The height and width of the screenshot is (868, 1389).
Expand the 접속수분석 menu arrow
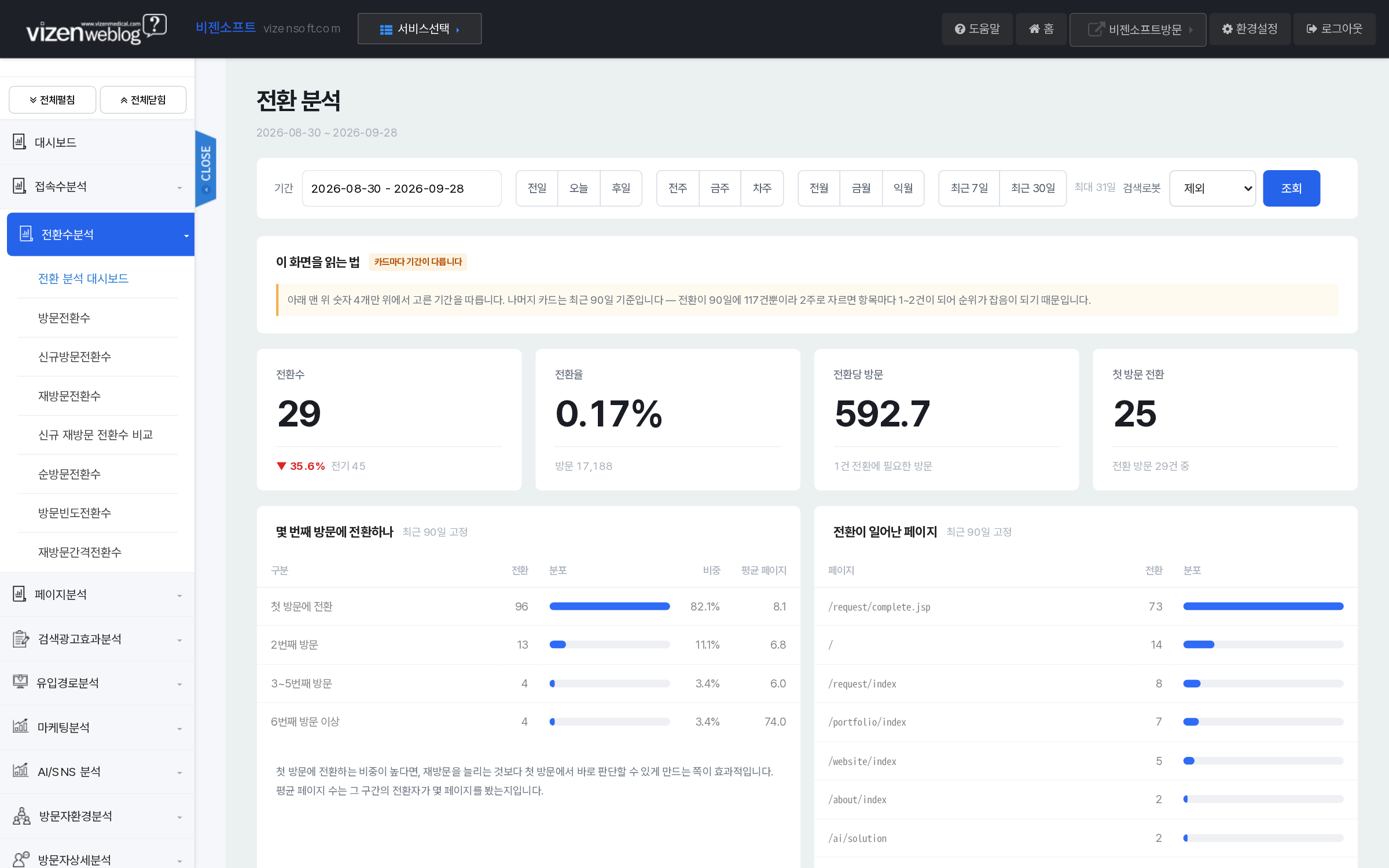click(x=179, y=187)
